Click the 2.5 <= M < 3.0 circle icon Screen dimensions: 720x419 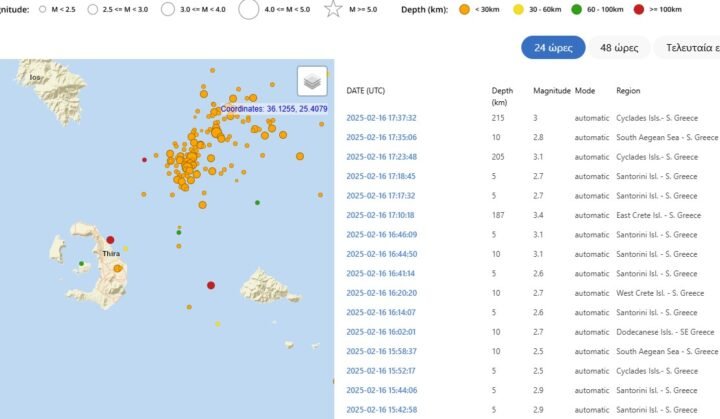92,10
